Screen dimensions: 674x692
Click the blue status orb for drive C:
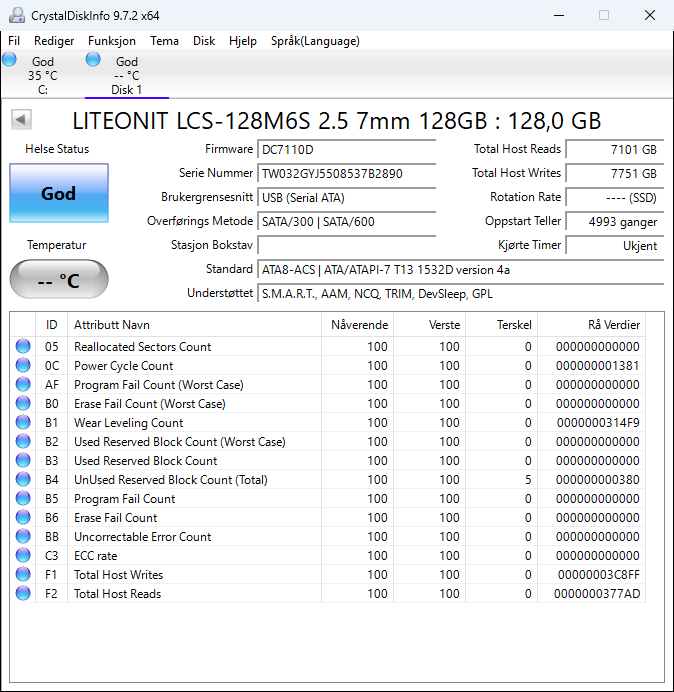coord(9,60)
